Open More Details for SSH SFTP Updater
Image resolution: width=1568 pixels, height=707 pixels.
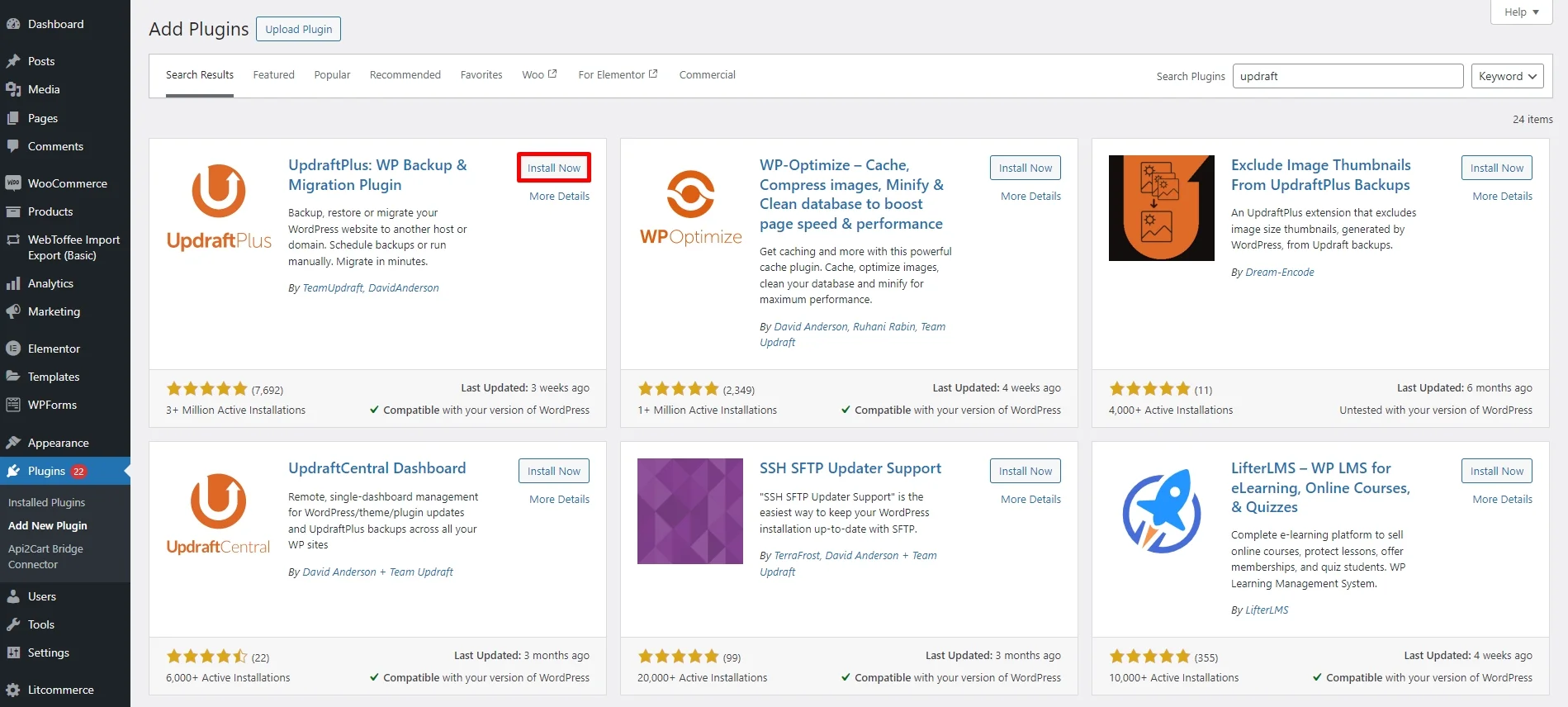(1030, 500)
